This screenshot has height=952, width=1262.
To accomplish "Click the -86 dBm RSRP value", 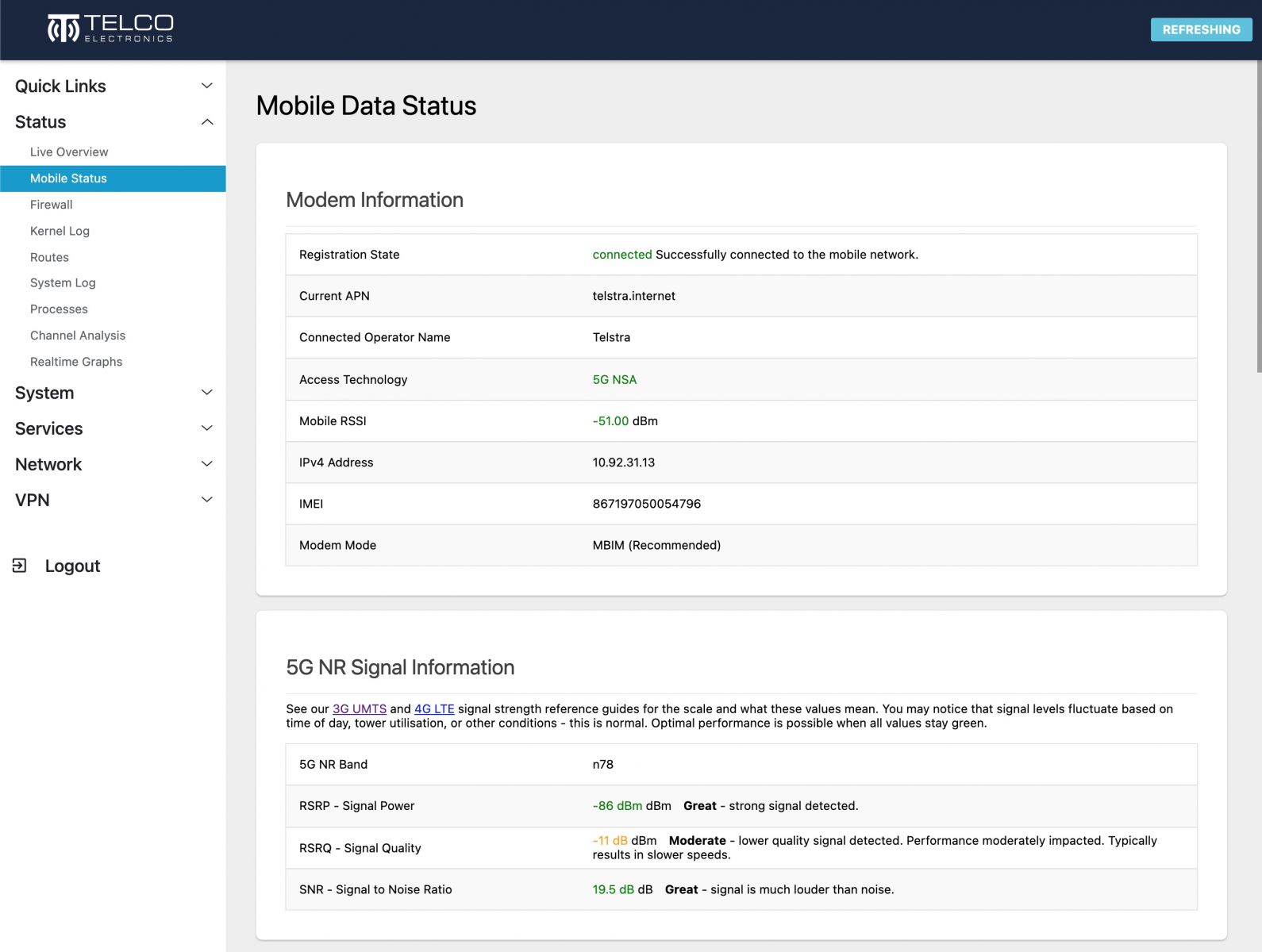I will point(618,805).
